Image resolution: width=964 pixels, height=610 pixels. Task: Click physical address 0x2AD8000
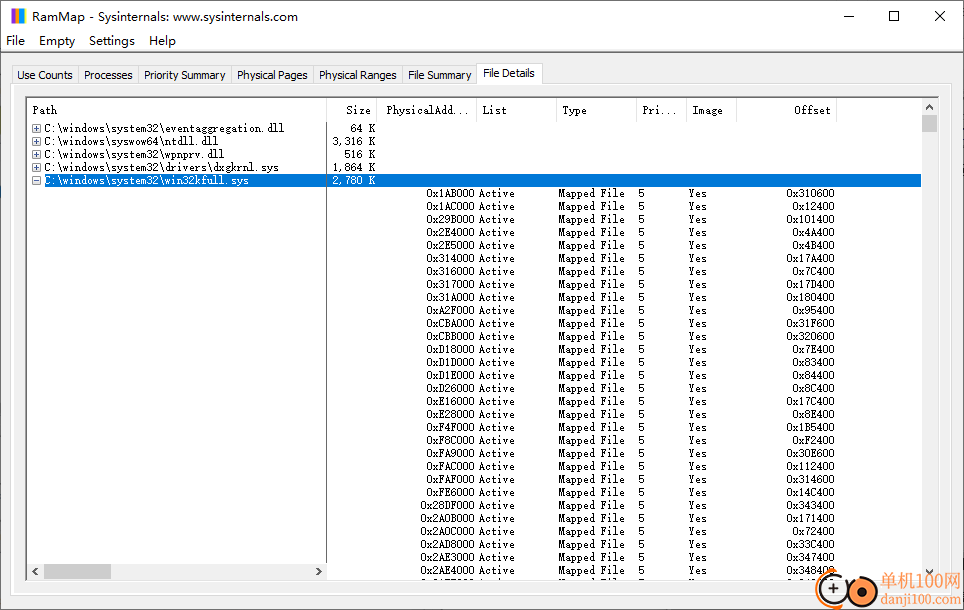point(447,544)
